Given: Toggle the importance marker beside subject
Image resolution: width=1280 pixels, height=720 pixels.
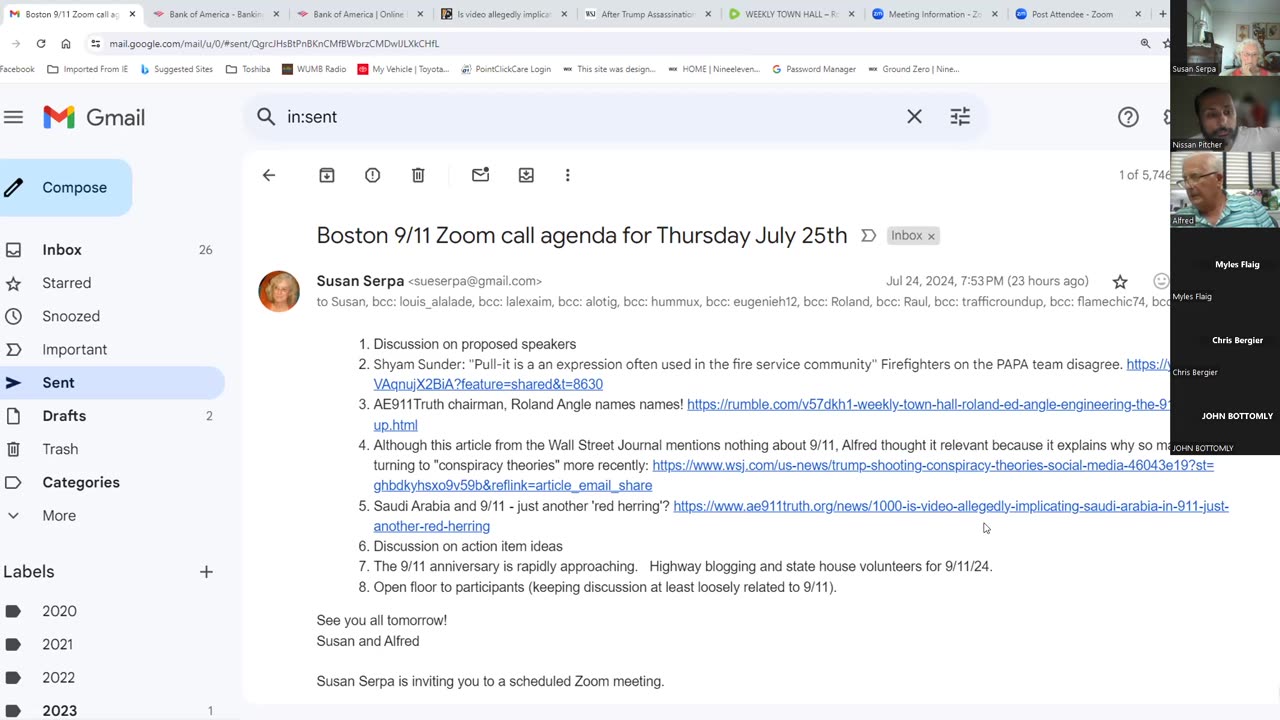Looking at the screenshot, I should pyautogui.click(x=868, y=236).
